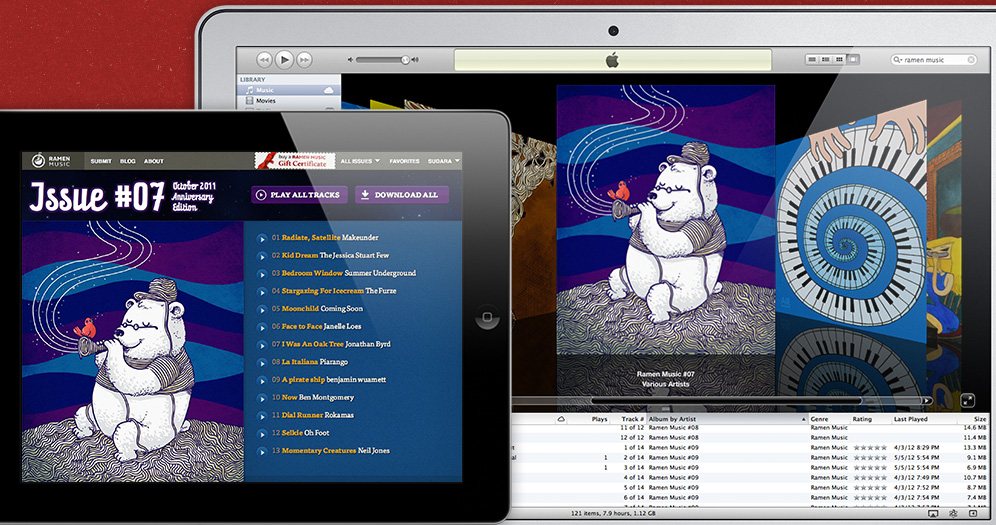Select the 12 of 12 Ramen Music #08 row

coord(750,437)
